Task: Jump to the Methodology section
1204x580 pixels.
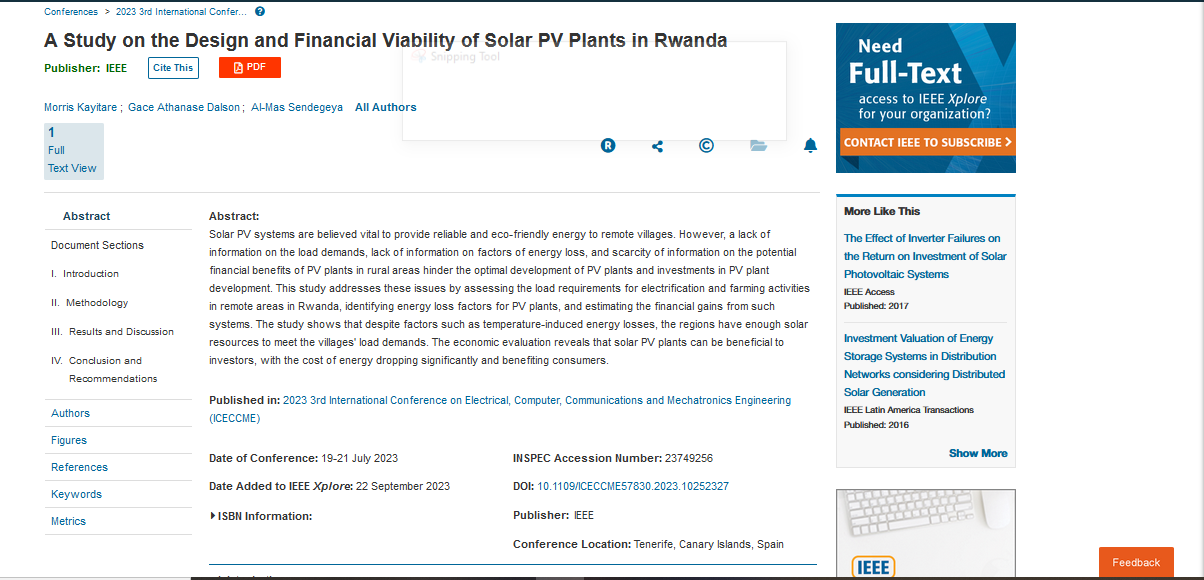Action: pos(96,303)
